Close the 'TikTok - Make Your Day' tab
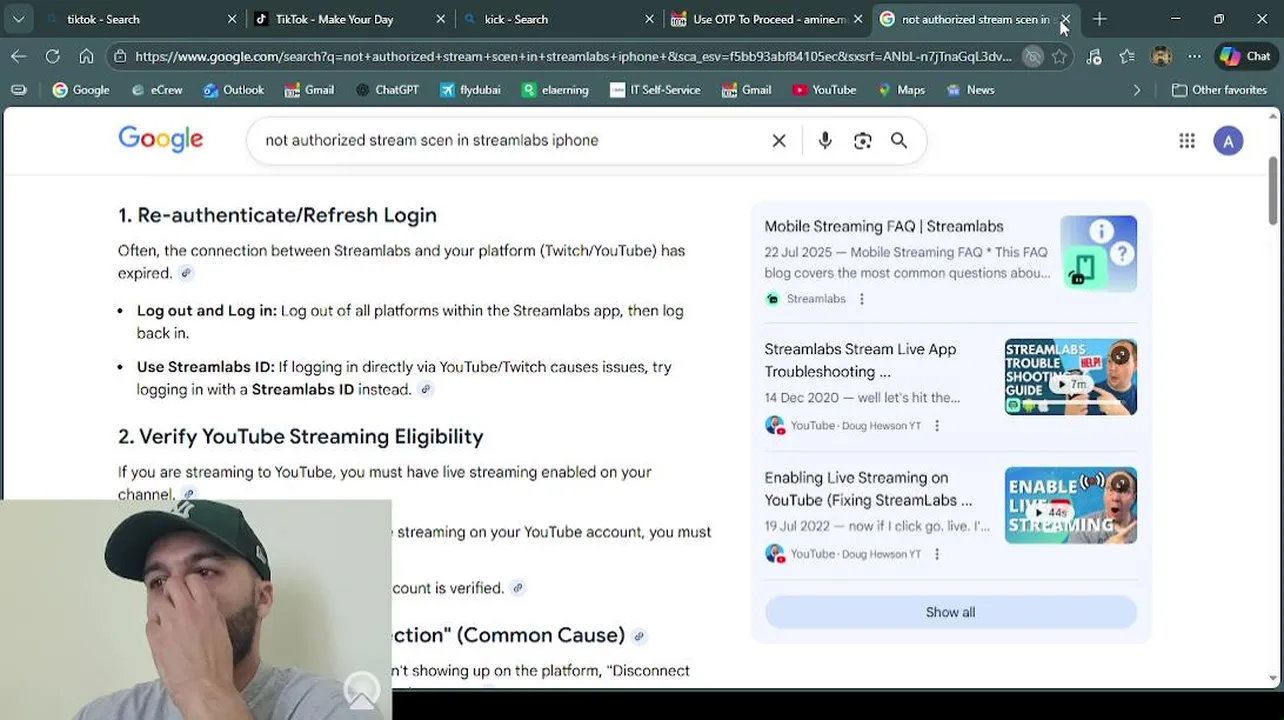This screenshot has width=1284, height=720. [x=441, y=19]
